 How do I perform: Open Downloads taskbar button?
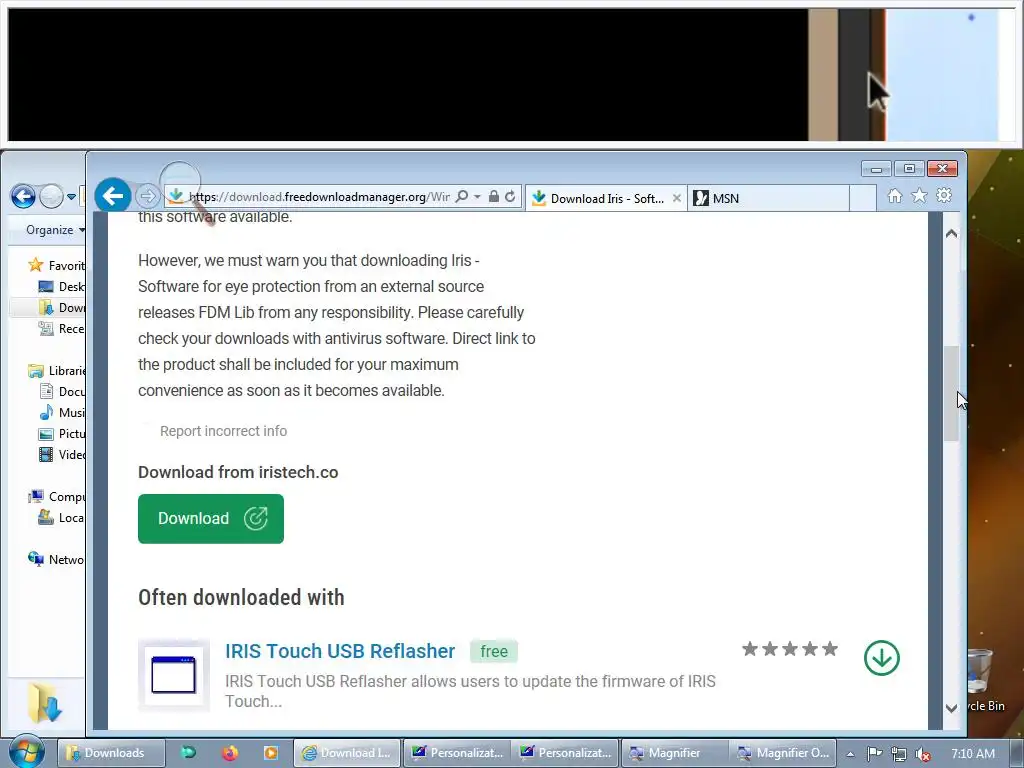[110, 753]
